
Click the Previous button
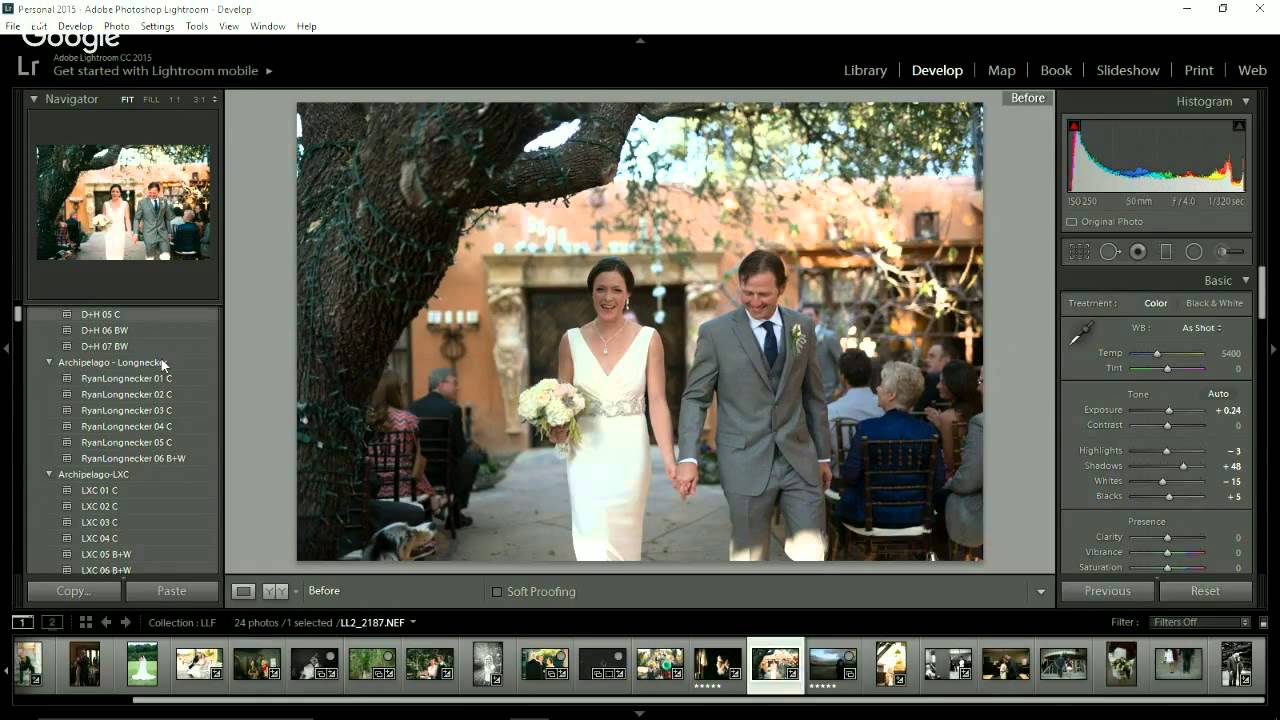(x=1108, y=591)
